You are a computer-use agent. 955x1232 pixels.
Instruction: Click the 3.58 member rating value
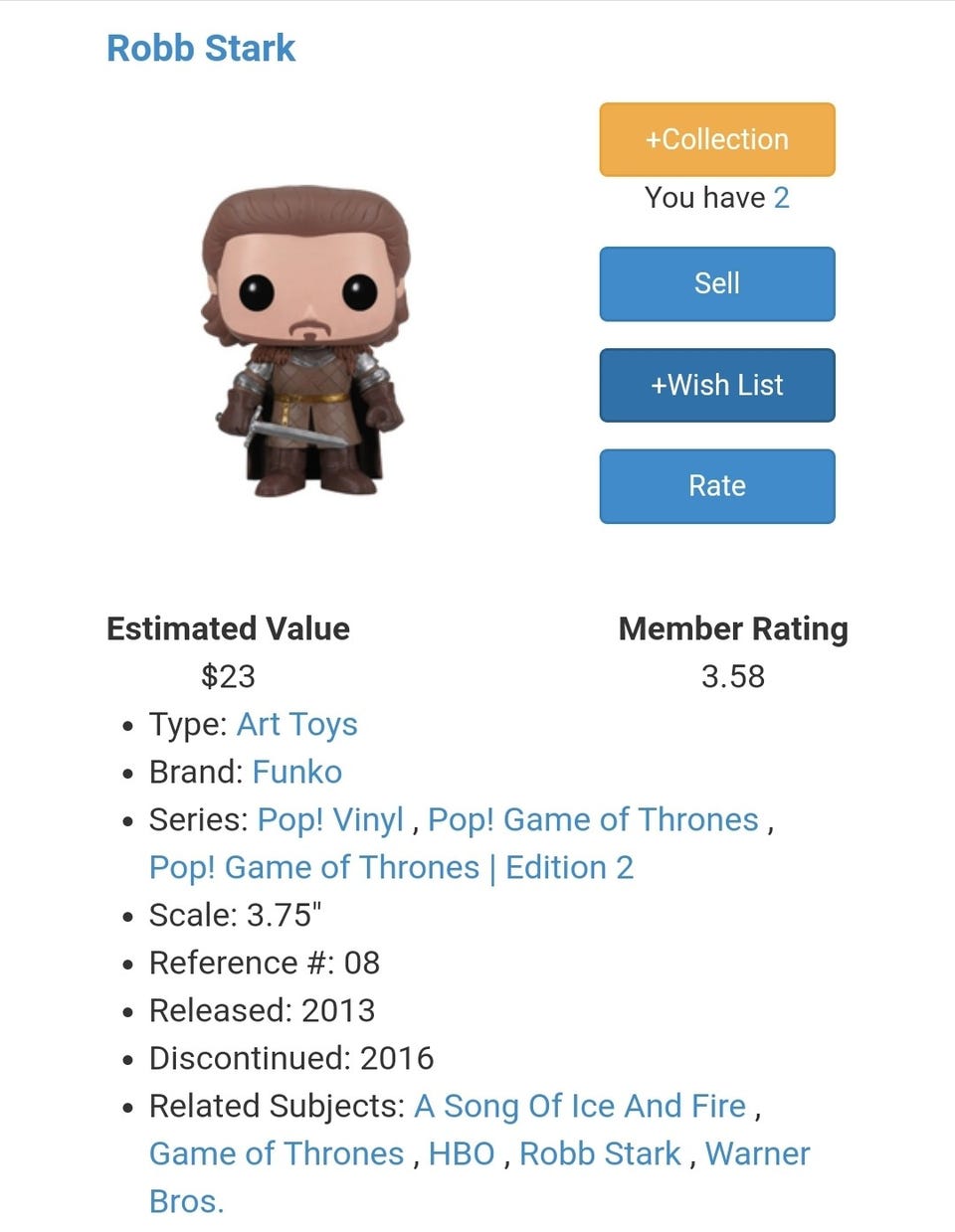pos(732,676)
